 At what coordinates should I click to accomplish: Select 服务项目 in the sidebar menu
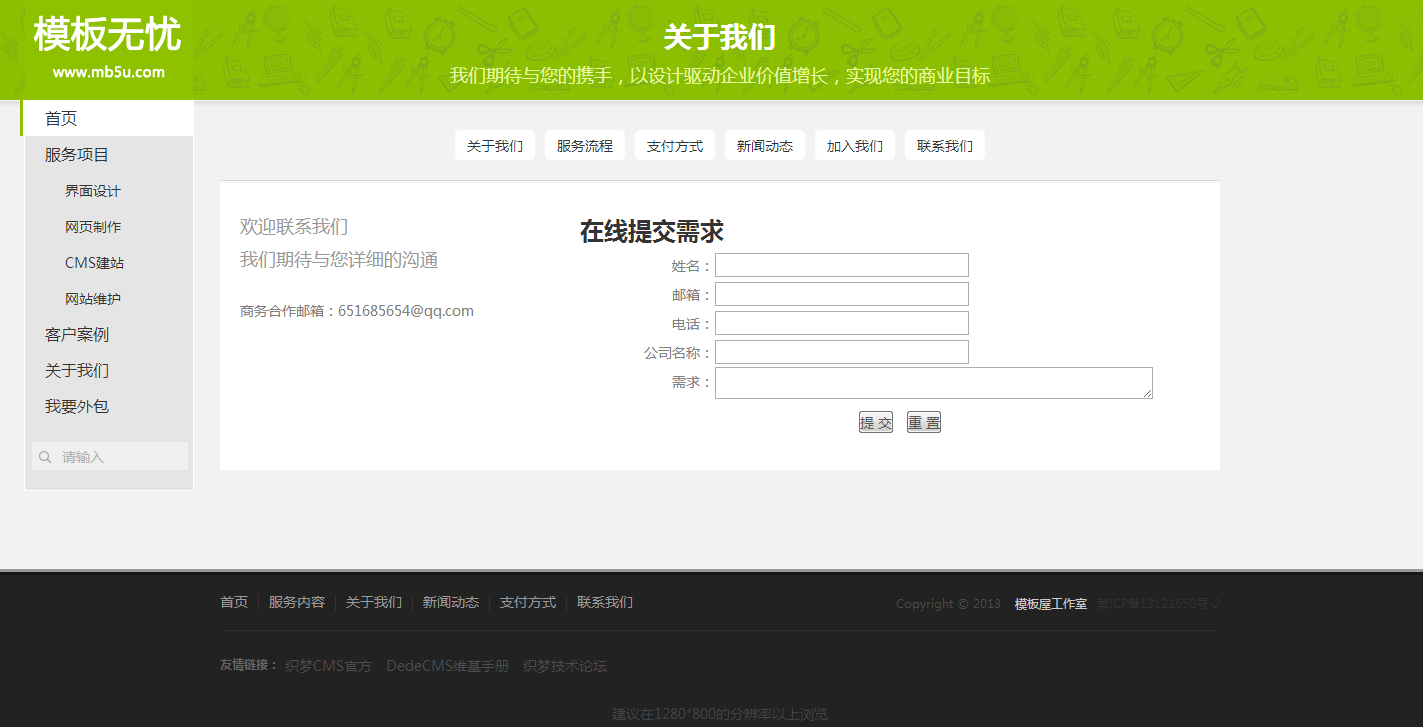coord(77,155)
